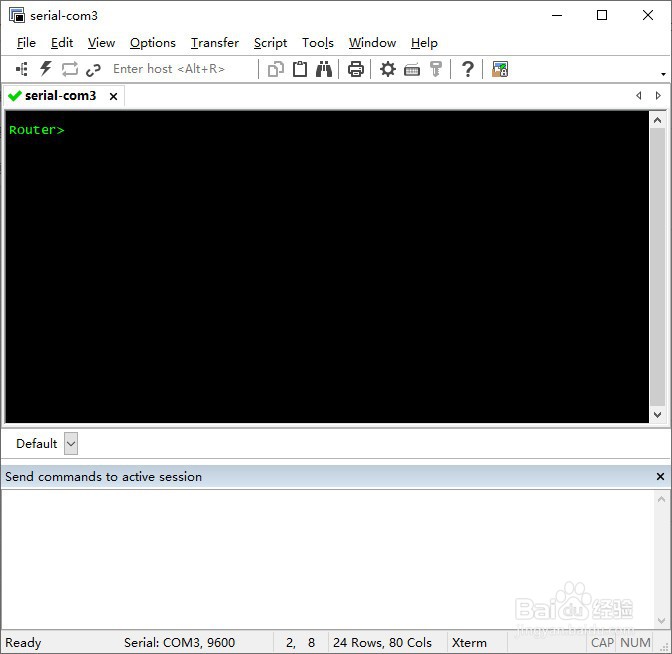
Task: Open Session Options gear icon
Action: pyautogui.click(x=387, y=69)
